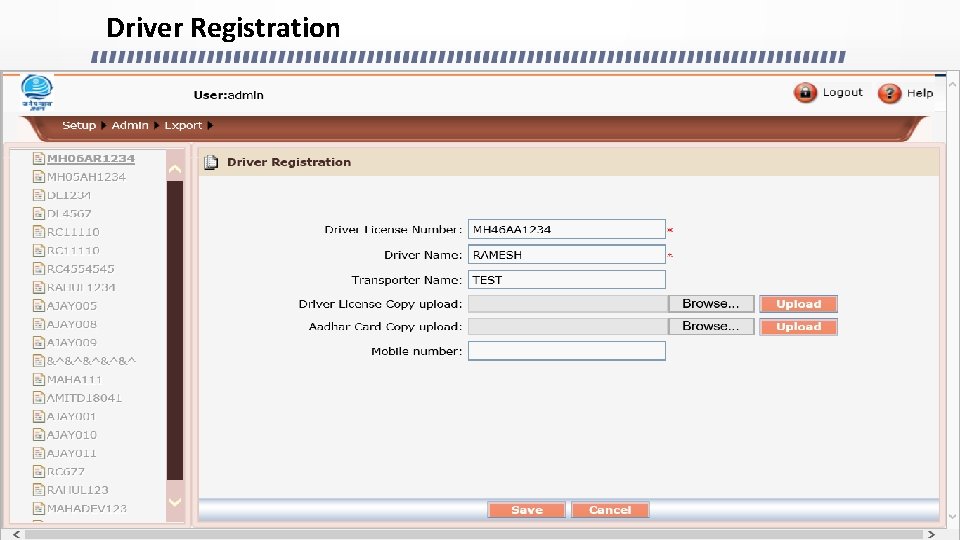Click the Driver Registration panel header icon
The image size is (960, 540).
coord(211,162)
